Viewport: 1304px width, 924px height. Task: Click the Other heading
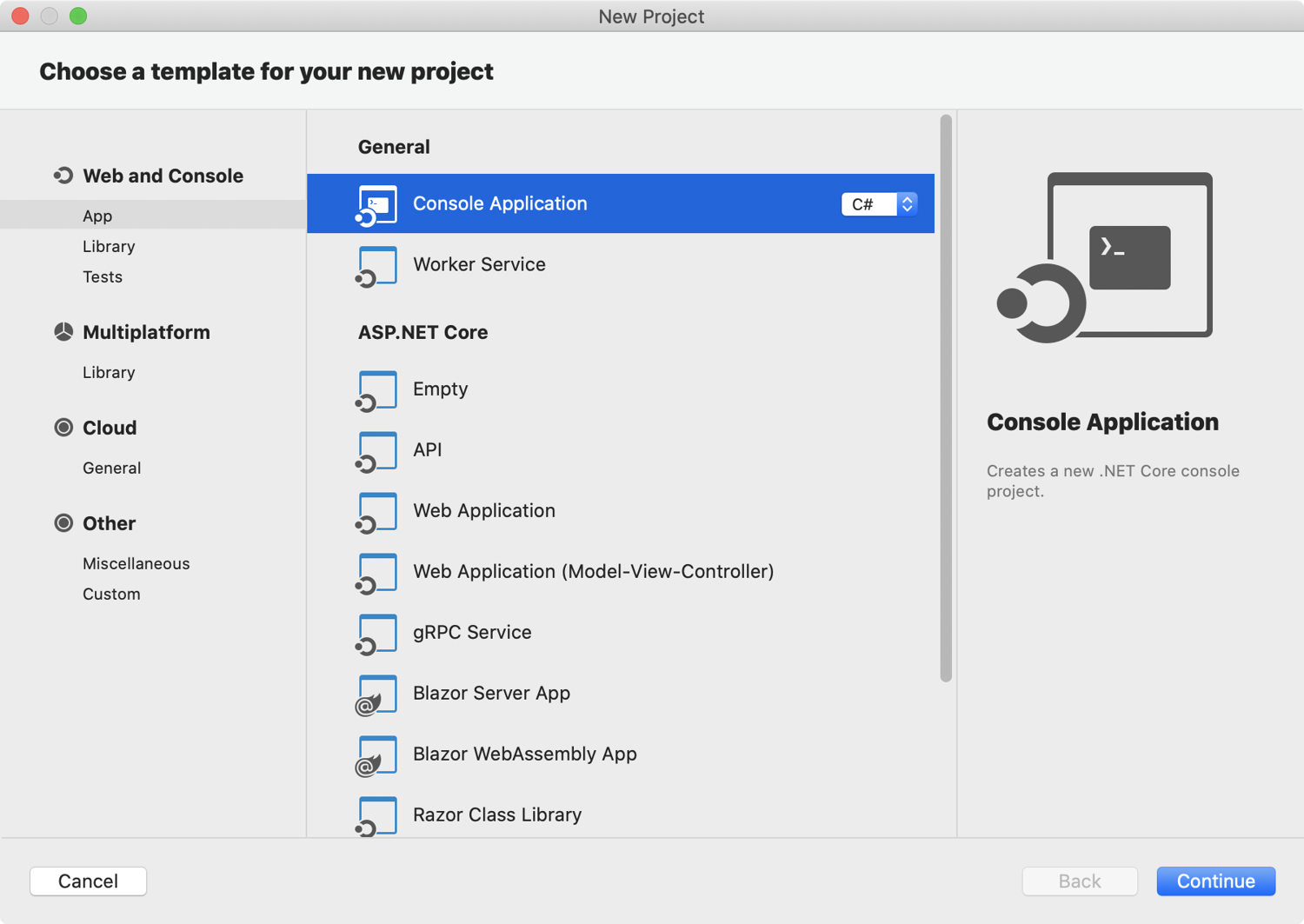tap(109, 523)
